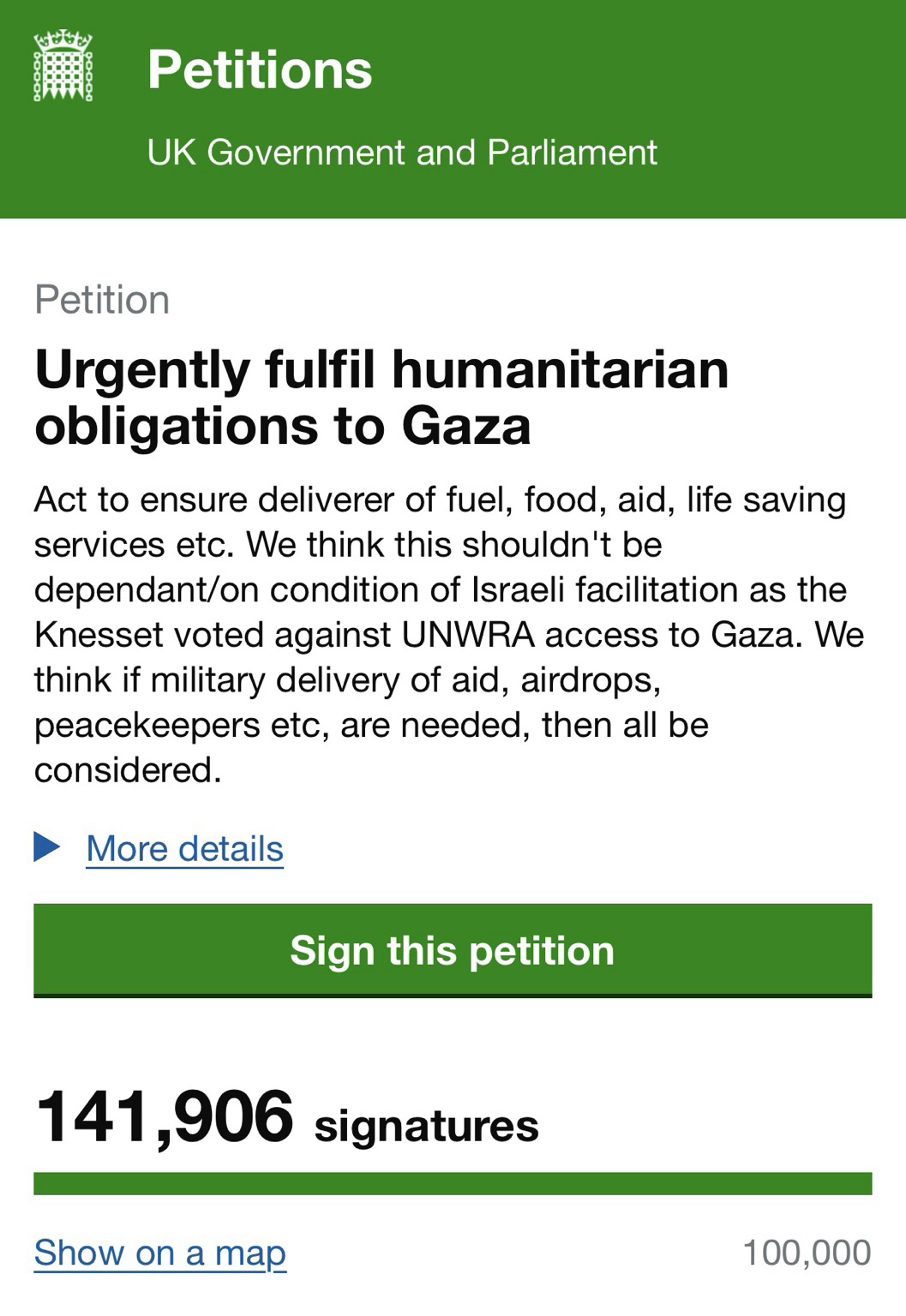
Task: Click the petition summary paragraph text
Action: [x=449, y=635]
